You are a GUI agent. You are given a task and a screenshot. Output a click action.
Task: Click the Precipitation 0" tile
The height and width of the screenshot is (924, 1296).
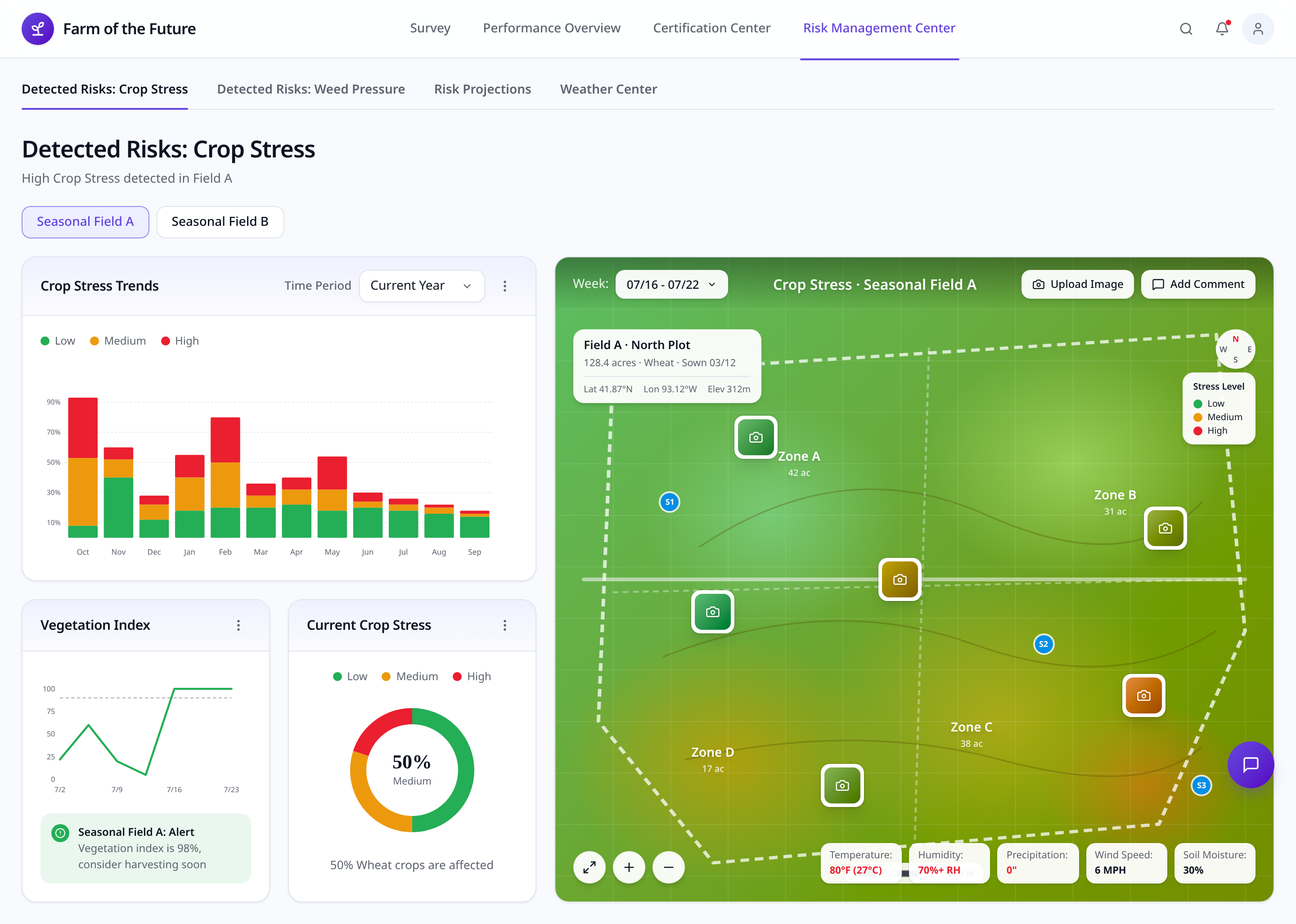1038,863
